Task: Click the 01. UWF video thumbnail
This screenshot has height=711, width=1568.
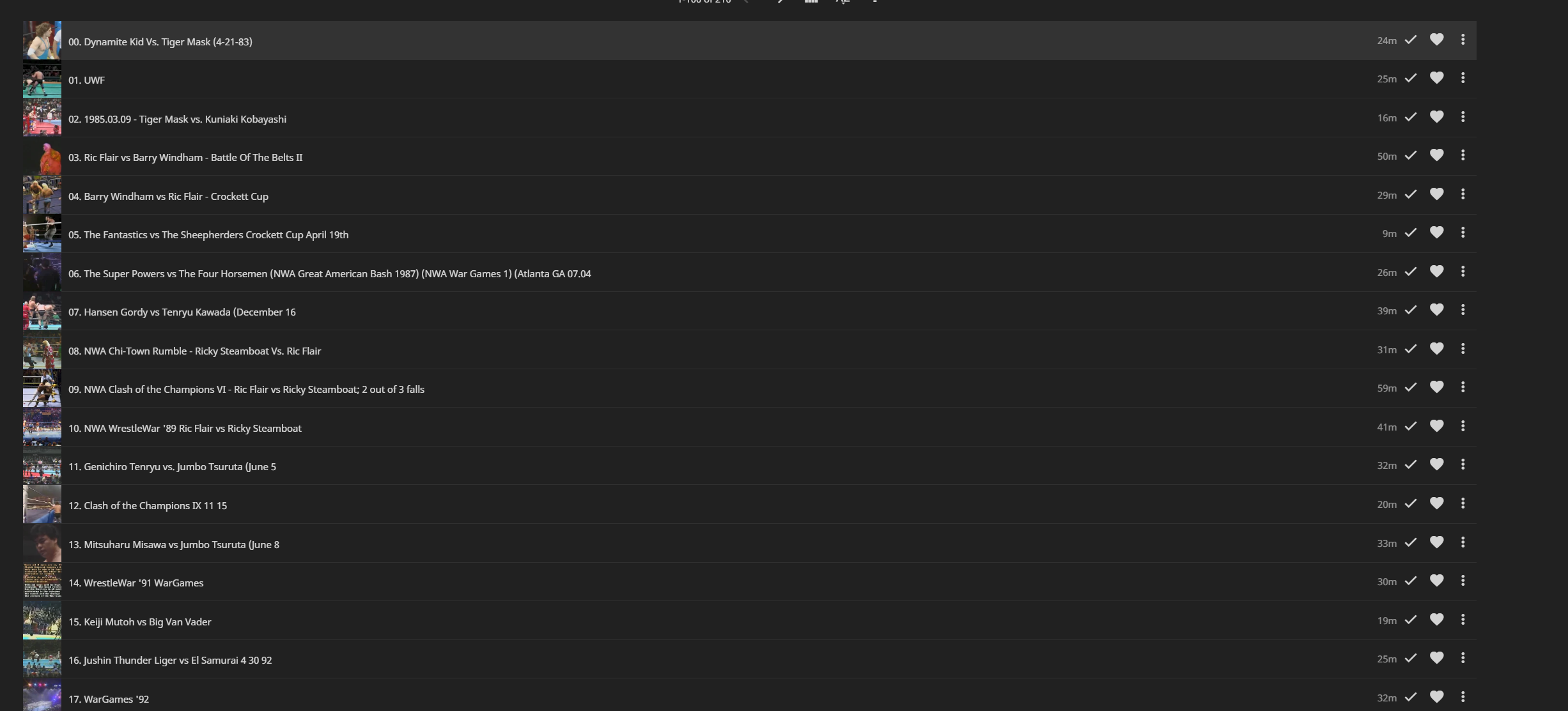Action: pos(42,79)
